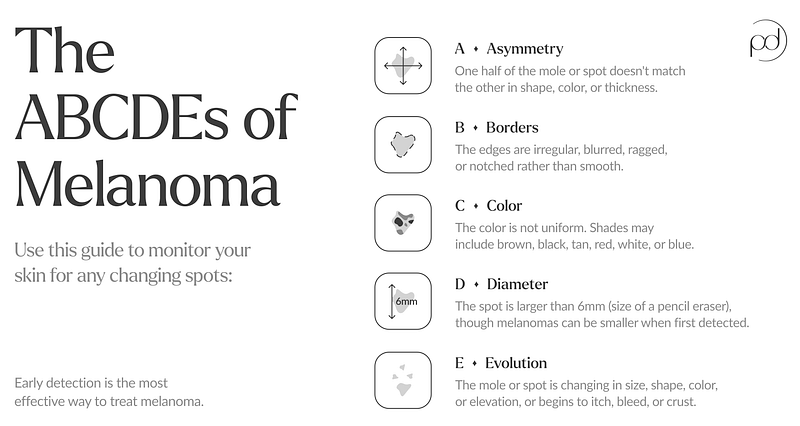Click the diamond bullet beside Asymmetry
The image size is (800, 426).
pyautogui.click(x=476, y=49)
